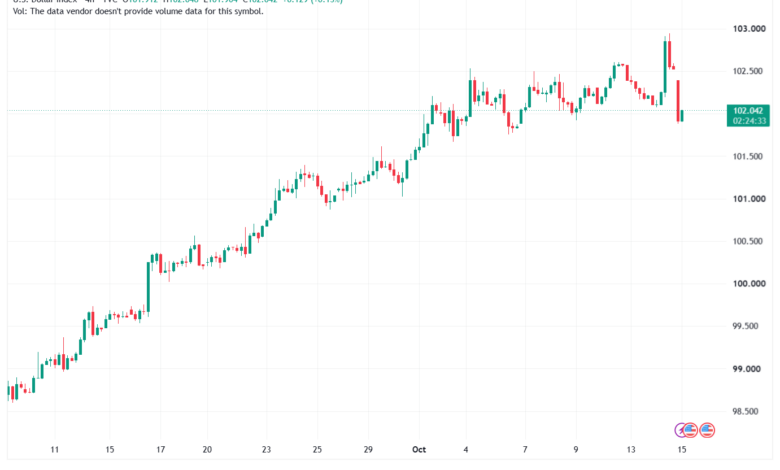Click the 20 date label on the time axis
The height and width of the screenshot is (470, 780).
tap(207, 450)
